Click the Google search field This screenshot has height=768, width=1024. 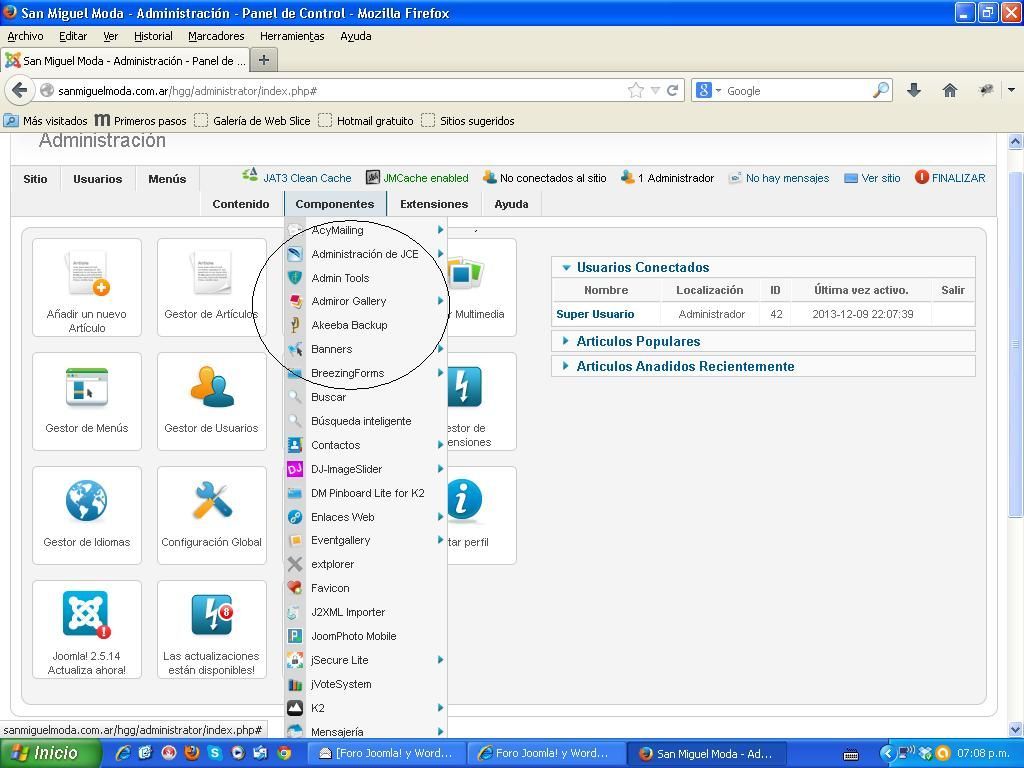(x=797, y=90)
